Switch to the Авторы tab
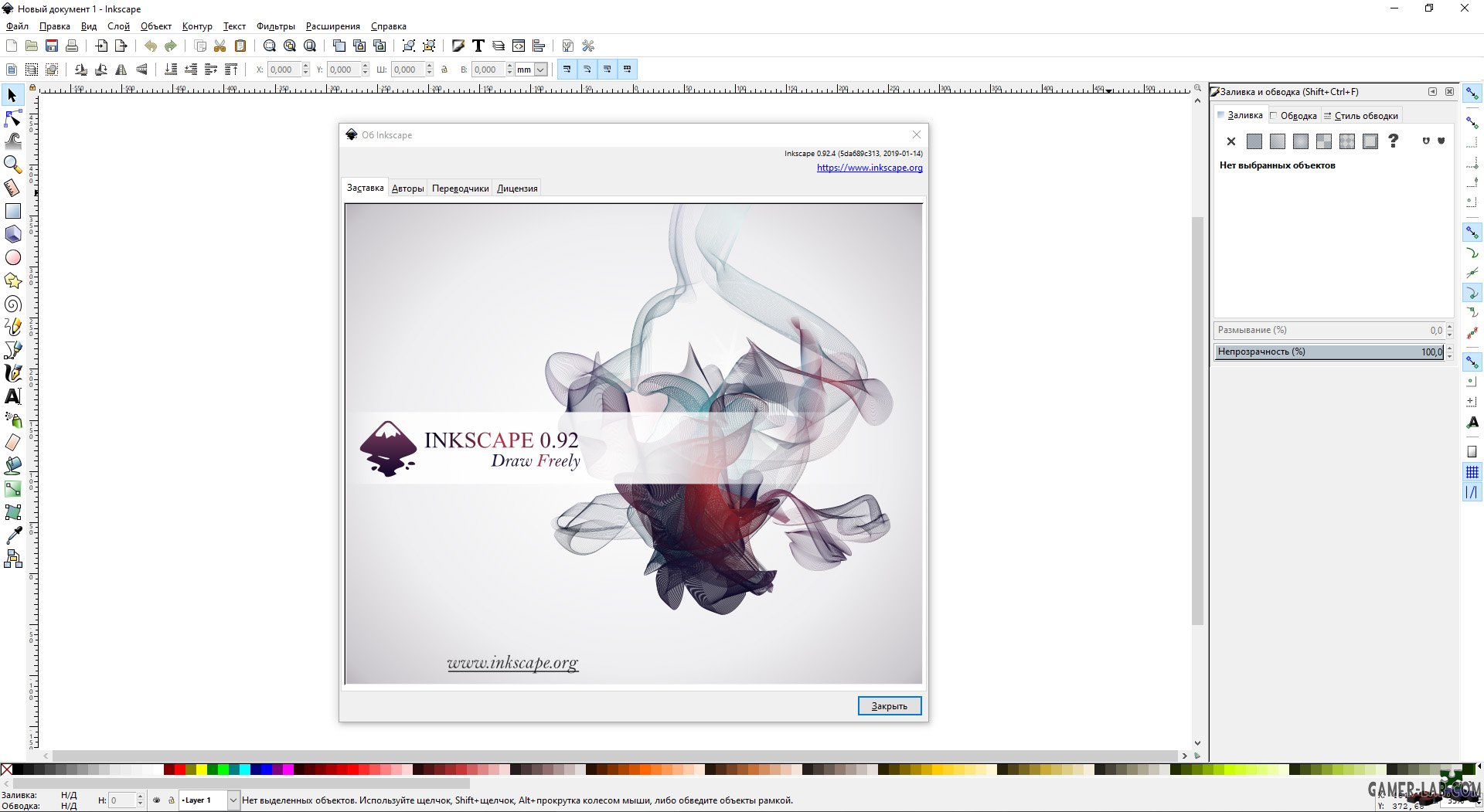 click(407, 189)
